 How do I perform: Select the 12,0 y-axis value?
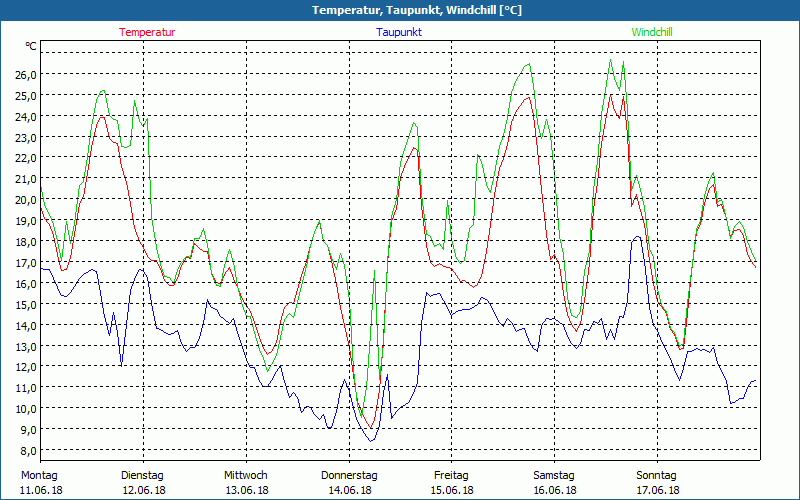pyautogui.click(x=26, y=366)
